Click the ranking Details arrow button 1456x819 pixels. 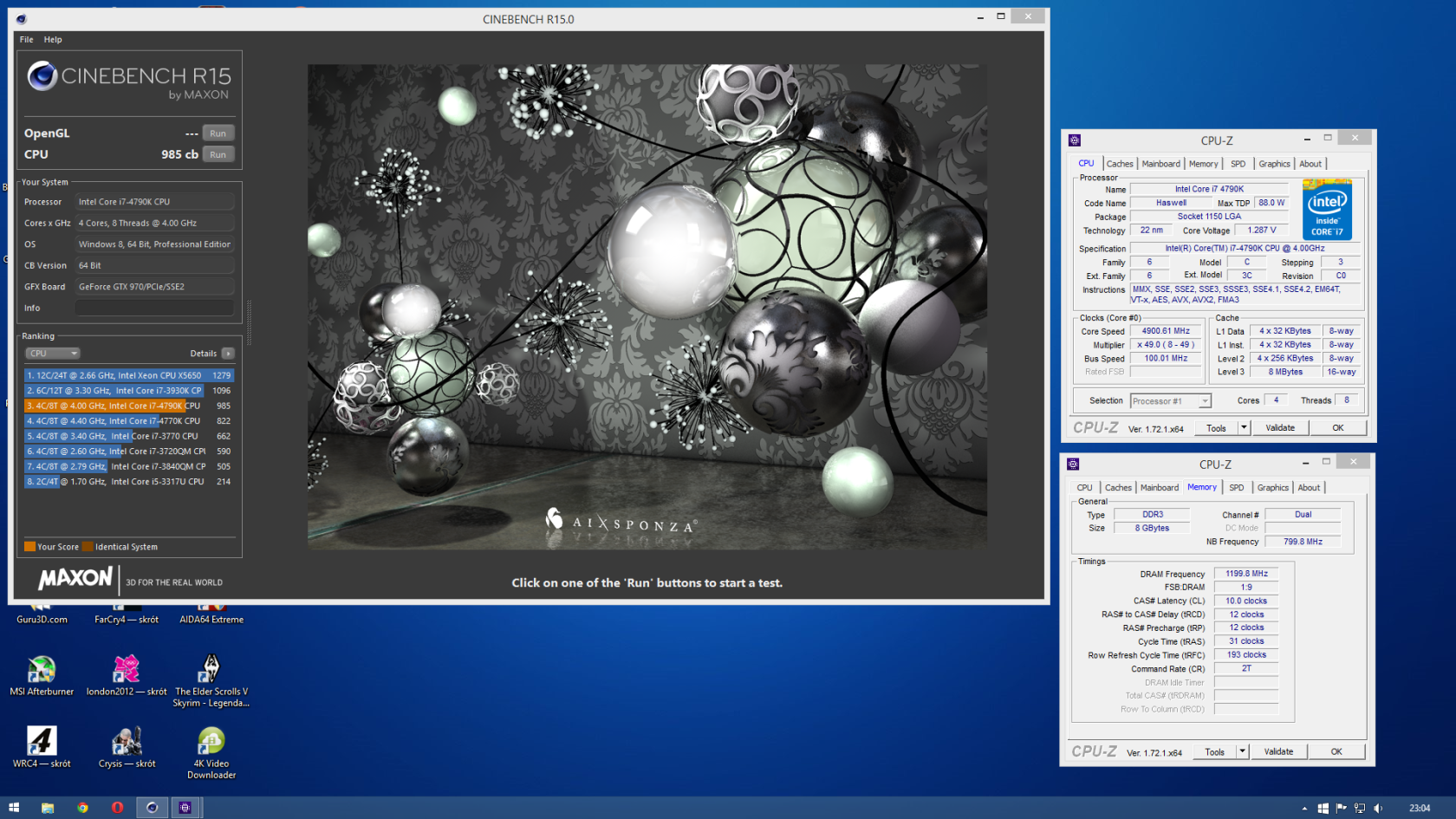(228, 354)
